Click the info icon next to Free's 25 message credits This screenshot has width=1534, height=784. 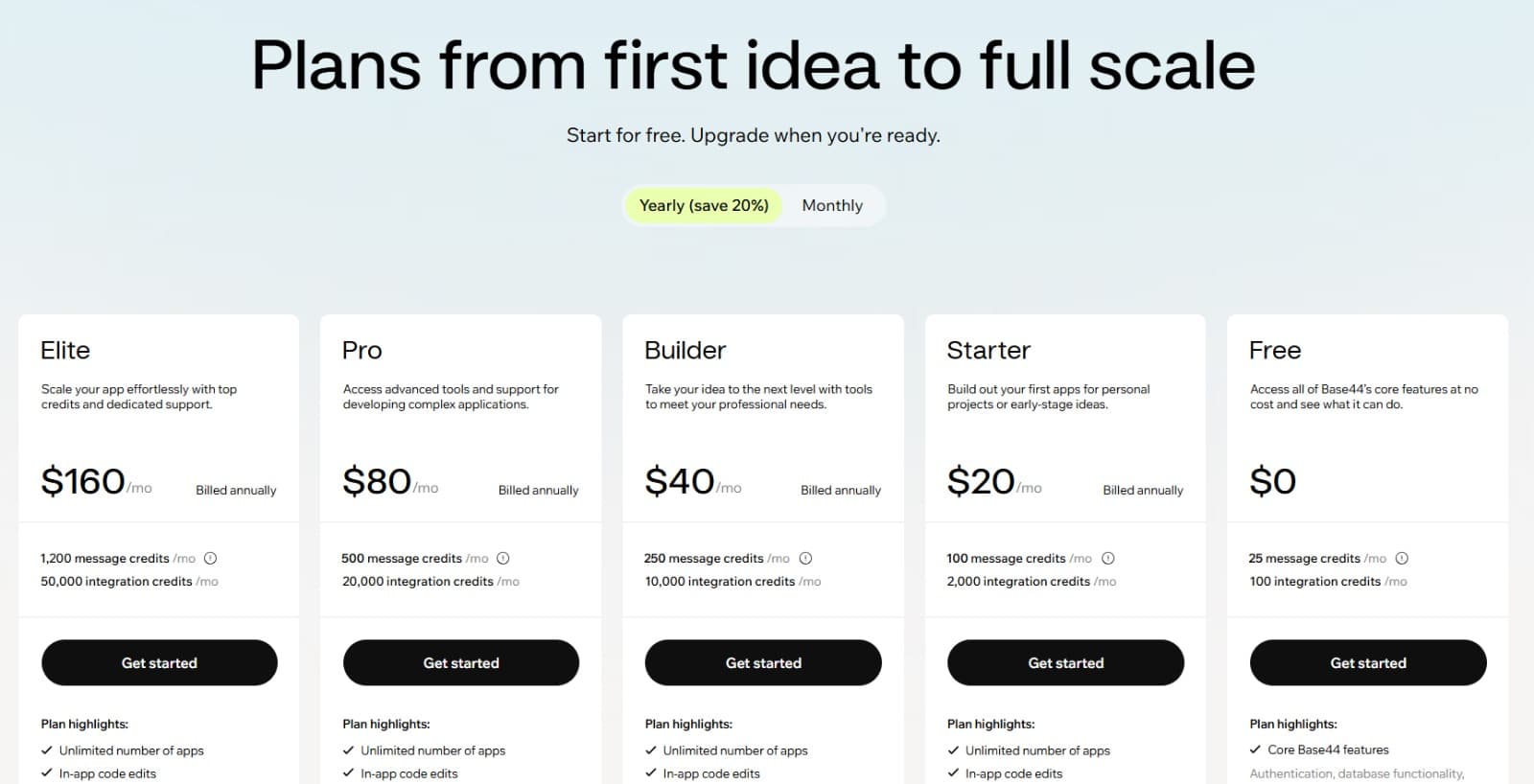pyautogui.click(x=1403, y=558)
